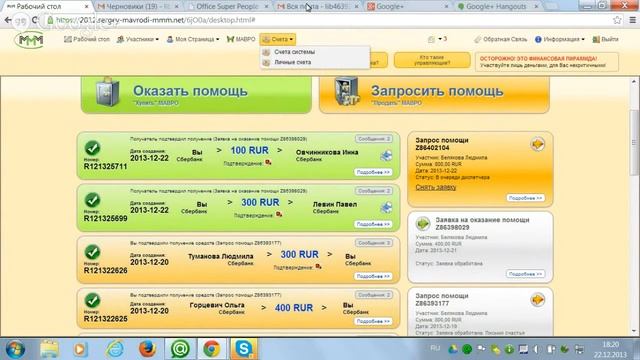Viewport: 640px width, 360px height.
Task: Click Подробнее on order R121325711
Action: pyautogui.click(x=373, y=172)
